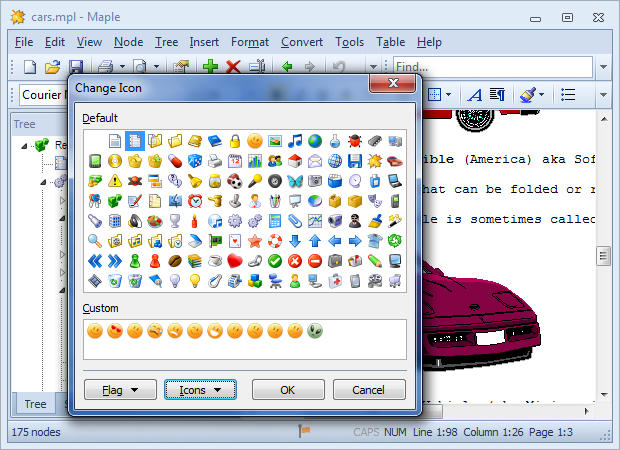Close the Change Icon dialog with X
This screenshot has height=450, width=620.
click(393, 83)
